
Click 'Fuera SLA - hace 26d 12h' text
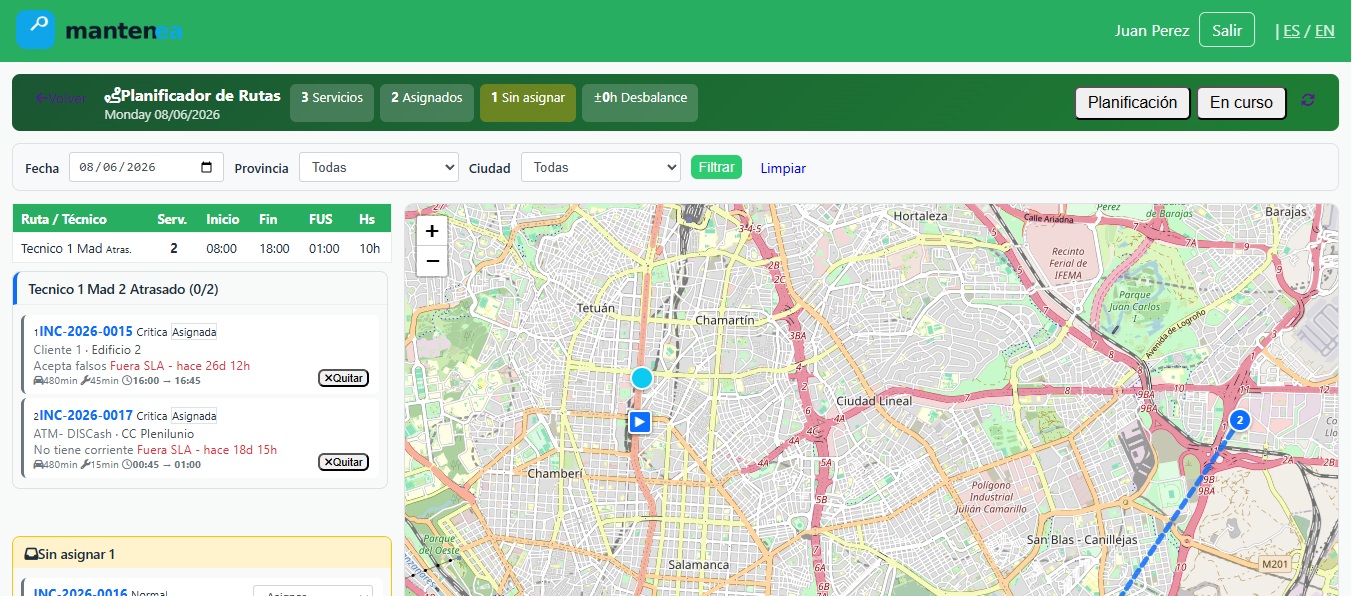click(x=180, y=366)
